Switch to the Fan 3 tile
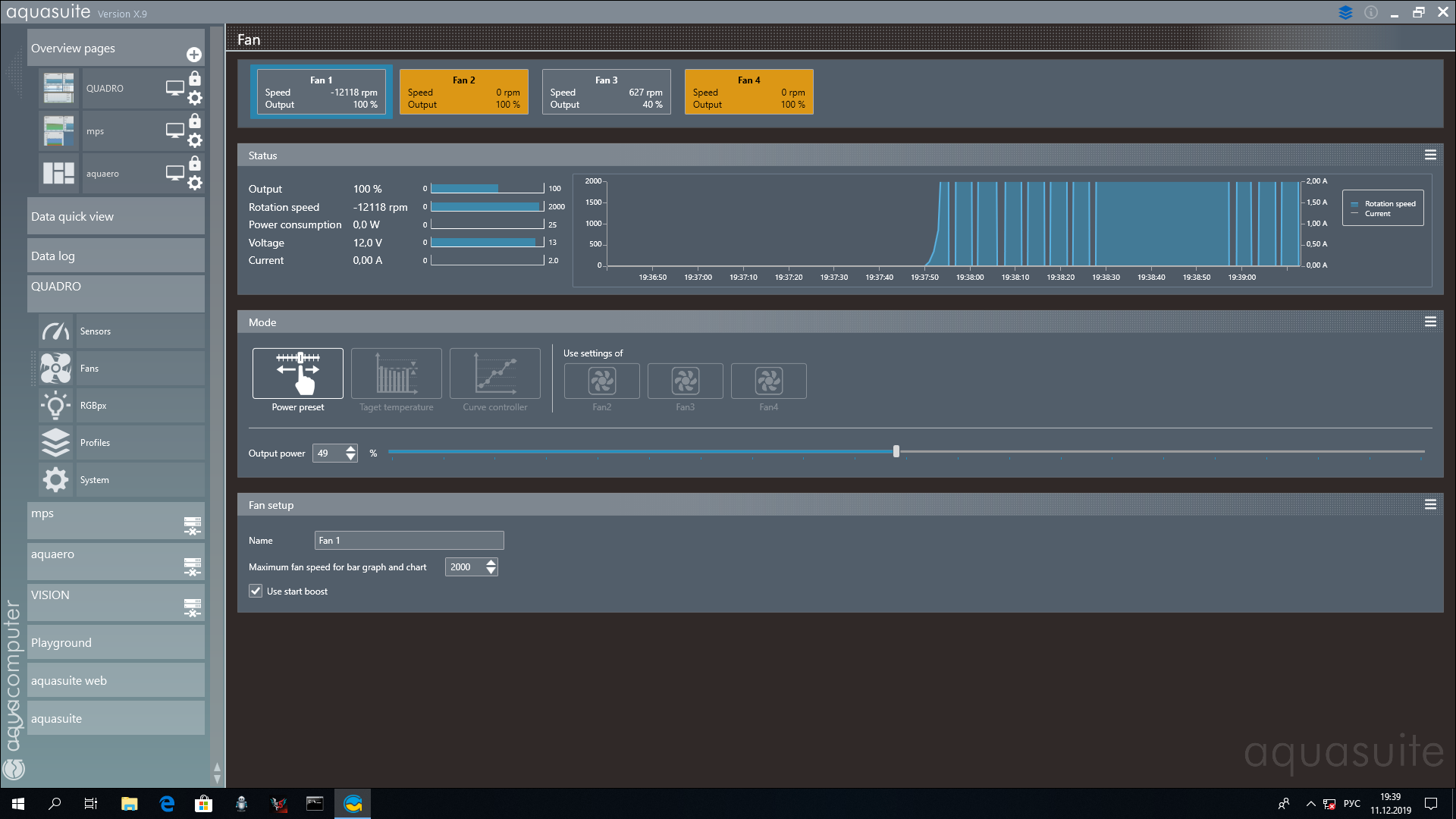Image resolution: width=1456 pixels, height=819 pixels. pos(606,92)
